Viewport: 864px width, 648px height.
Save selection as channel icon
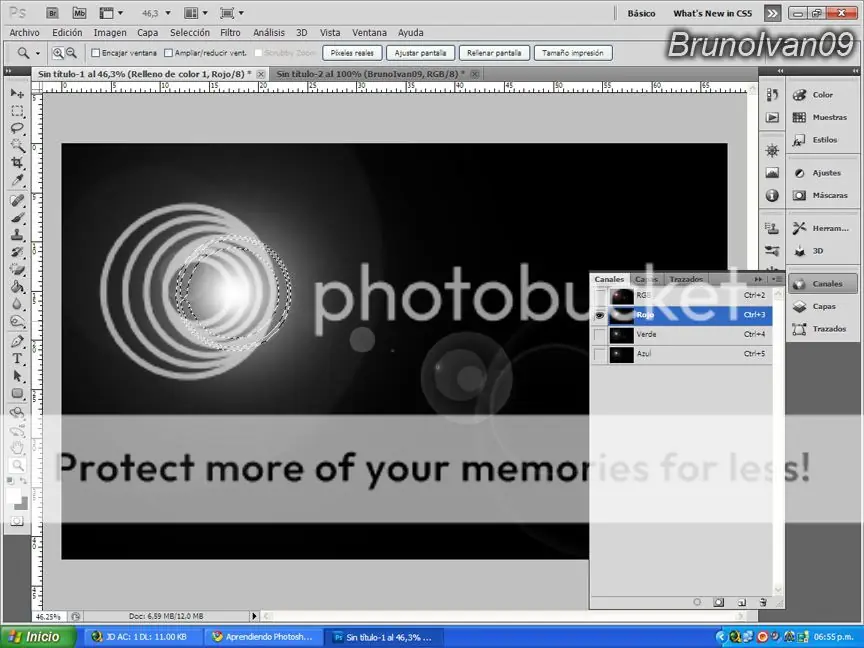click(719, 602)
